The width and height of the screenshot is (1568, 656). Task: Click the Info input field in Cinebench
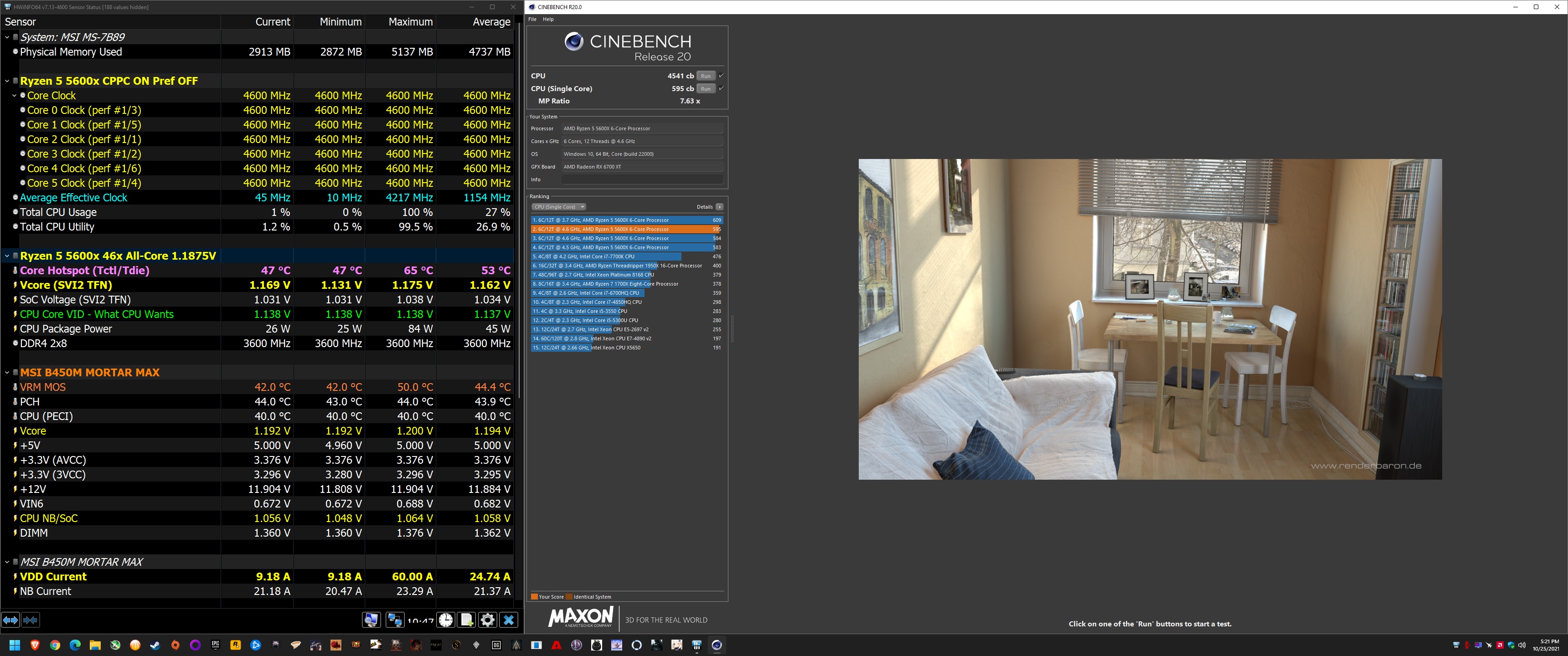point(642,179)
